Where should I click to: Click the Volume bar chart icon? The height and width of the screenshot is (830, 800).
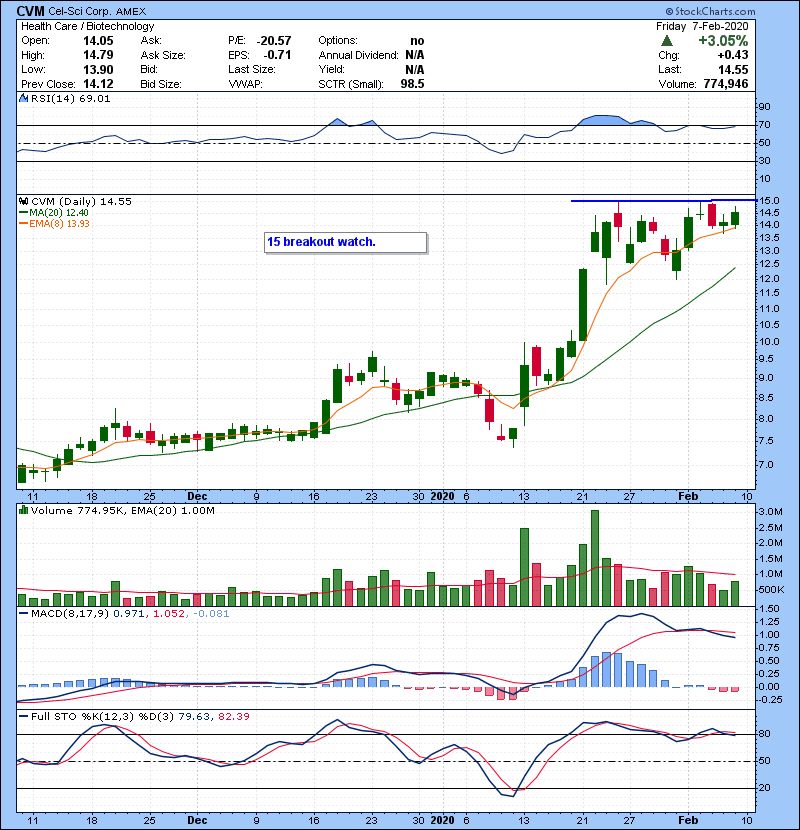click(x=23, y=510)
